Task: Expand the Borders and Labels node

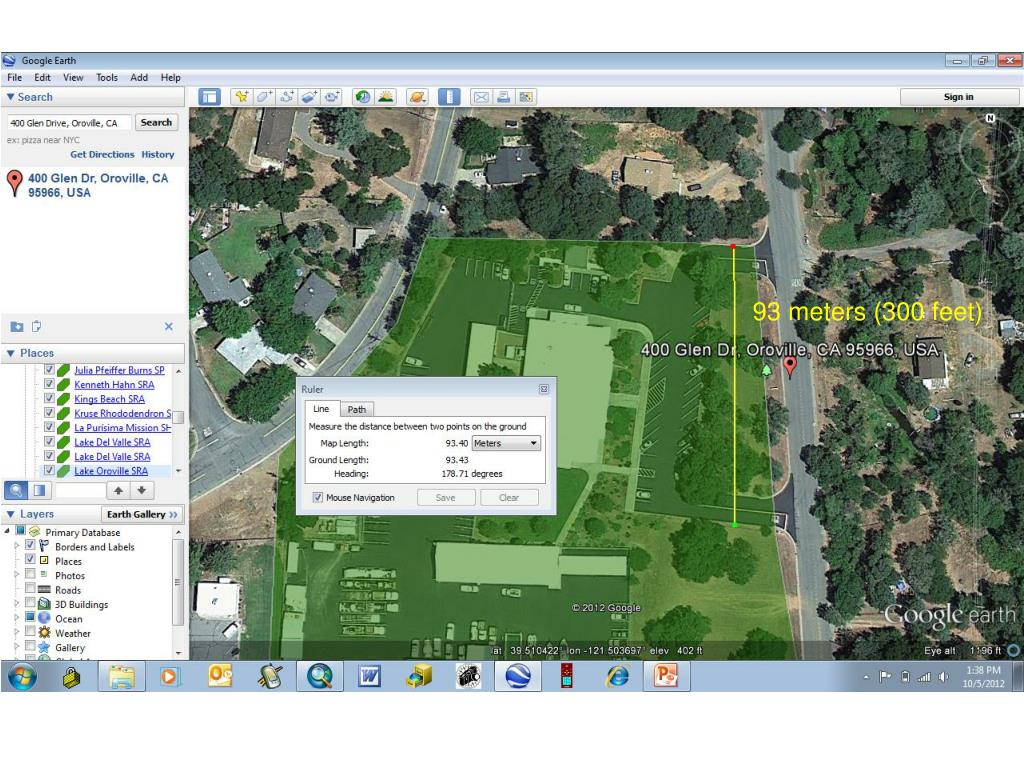Action: (x=17, y=546)
